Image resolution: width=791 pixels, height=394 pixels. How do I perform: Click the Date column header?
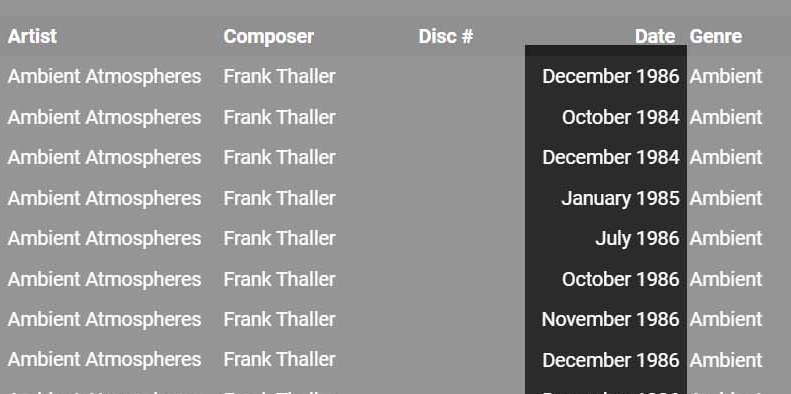(x=655, y=36)
